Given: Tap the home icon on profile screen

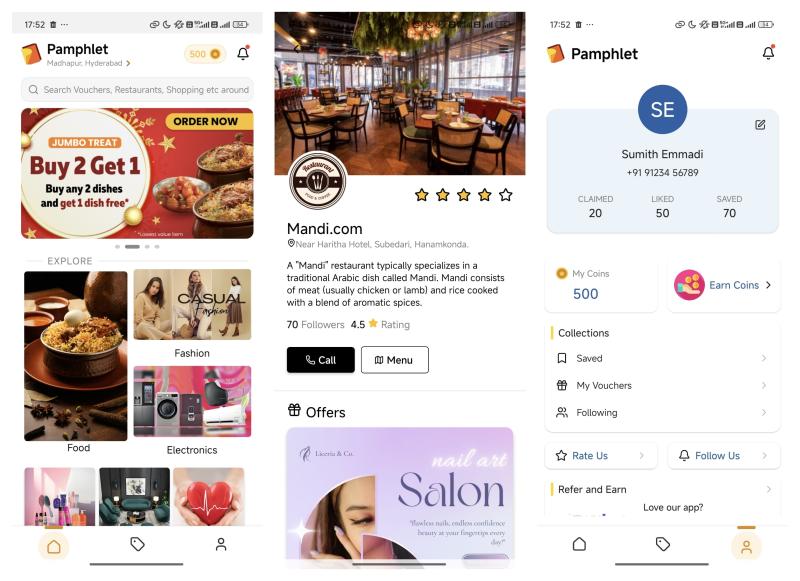Looking at the screenshot, I should pyautogui.click(x=579, y=544).
